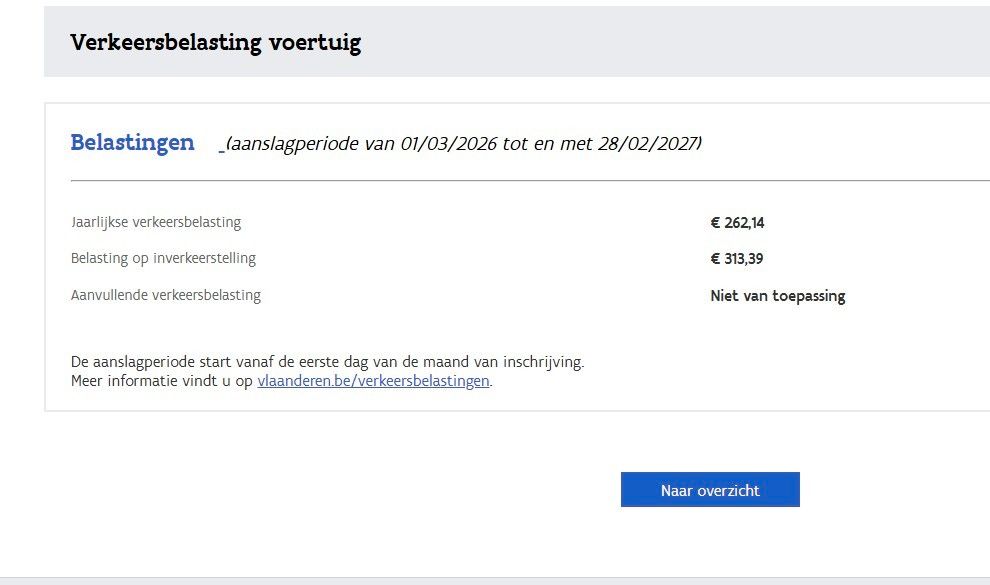
Task: Select the Aanvullende verkeersbelasting label
Action: (x=166, y=295)
